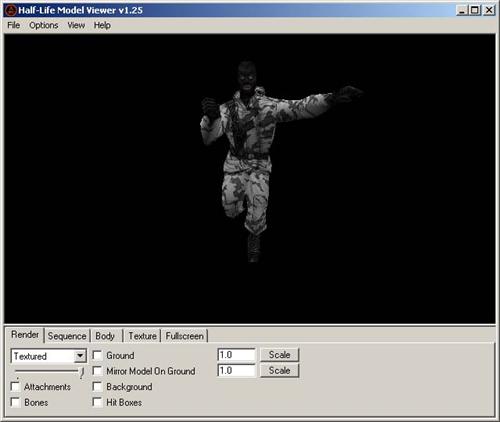This screenshot has height=422, width=500.
Task: Enable Mirror Model On Ground checkbox
Action: (97, 371)
